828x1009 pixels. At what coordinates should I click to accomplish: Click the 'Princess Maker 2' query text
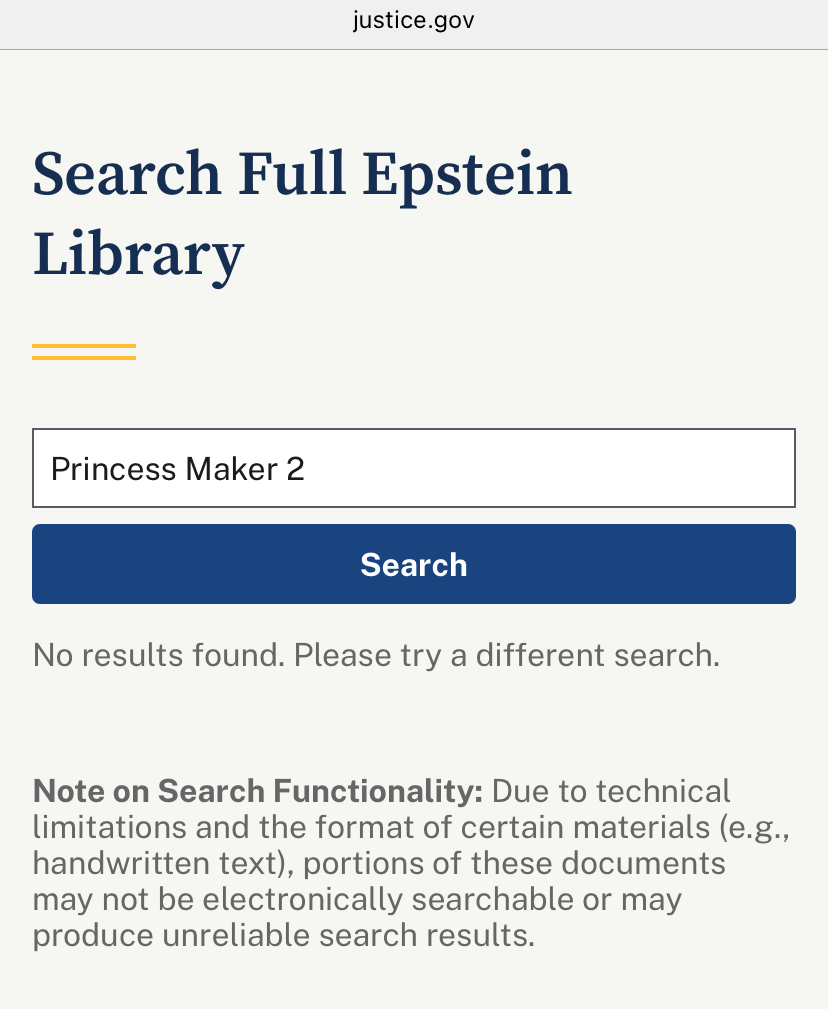pos(178,468)
